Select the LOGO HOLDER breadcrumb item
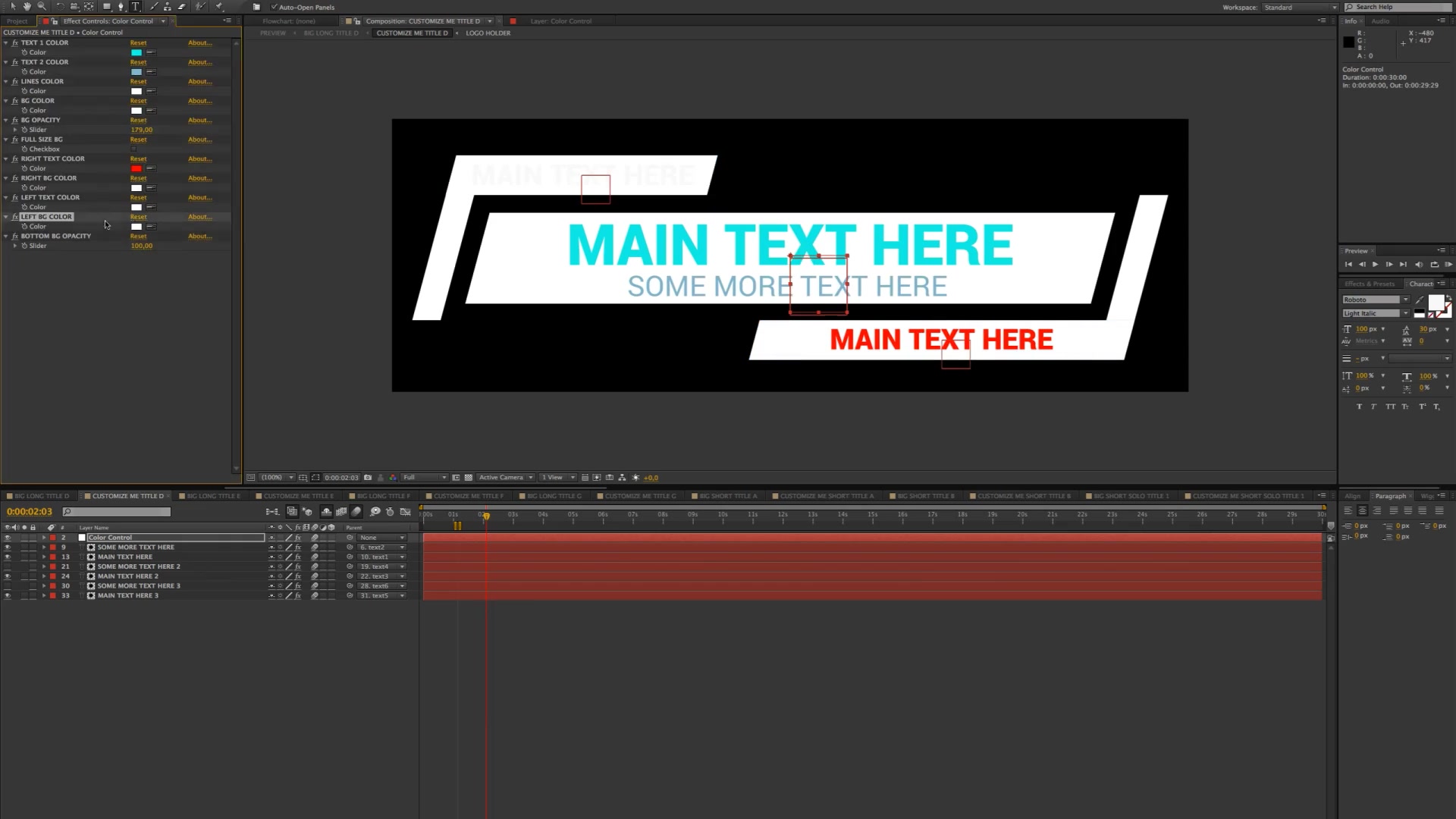 [489, 33]
